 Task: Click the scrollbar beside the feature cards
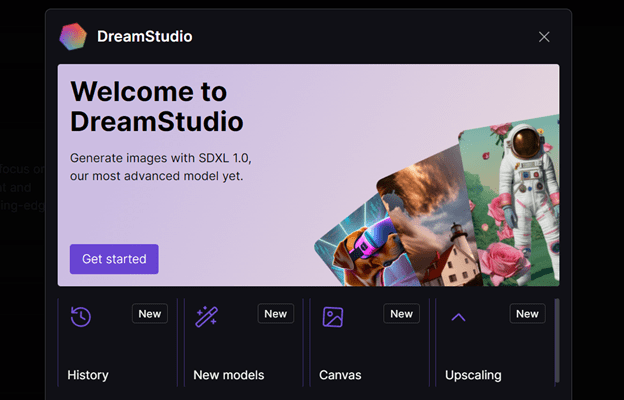click(557, 341)
